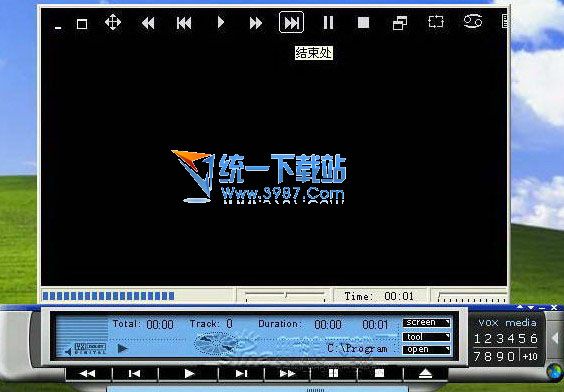564x392 pixels.
Task: Toggle fullscreen with dashed-rectangle overlay icon
Action: (436, 22)
